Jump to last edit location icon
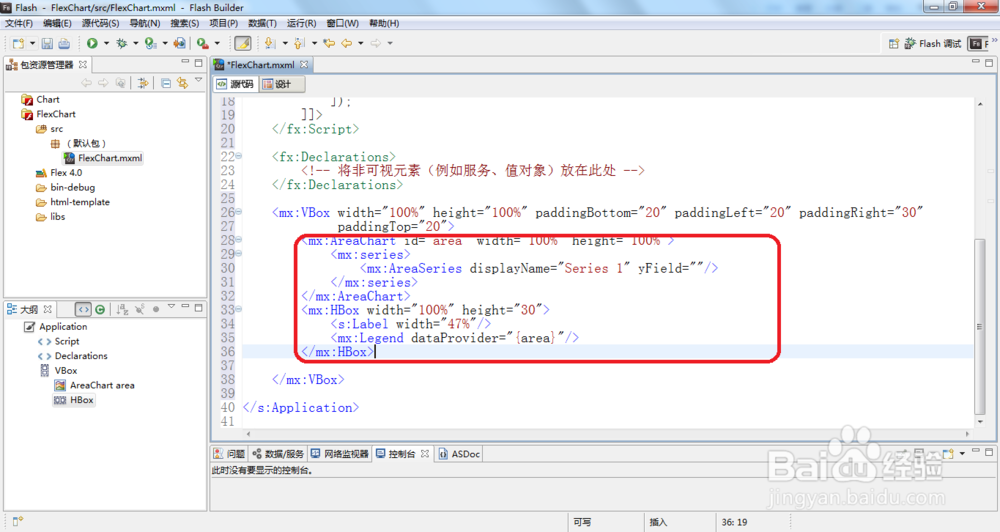 [x=329, y=43]
